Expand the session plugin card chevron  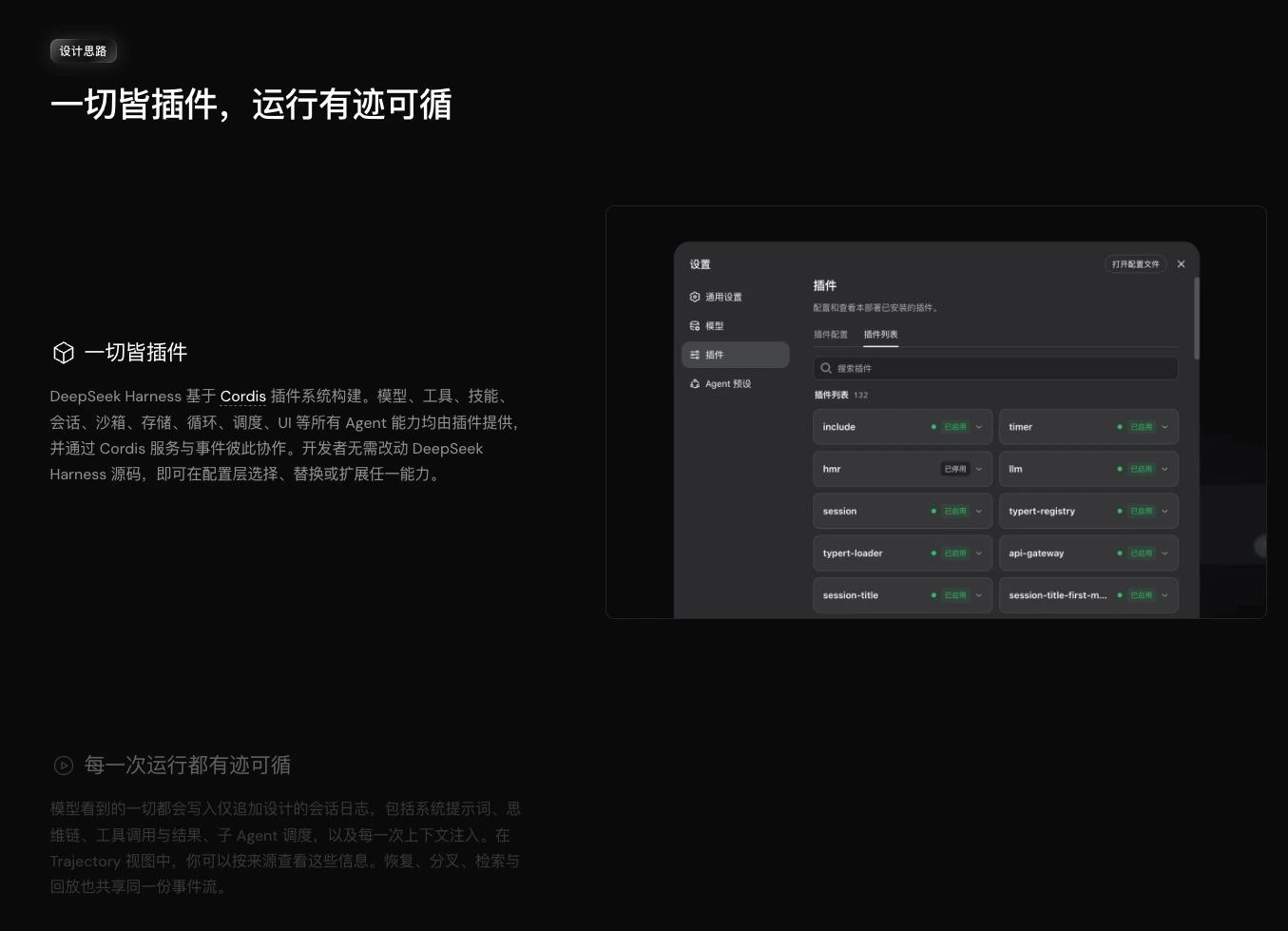[979, 512]
